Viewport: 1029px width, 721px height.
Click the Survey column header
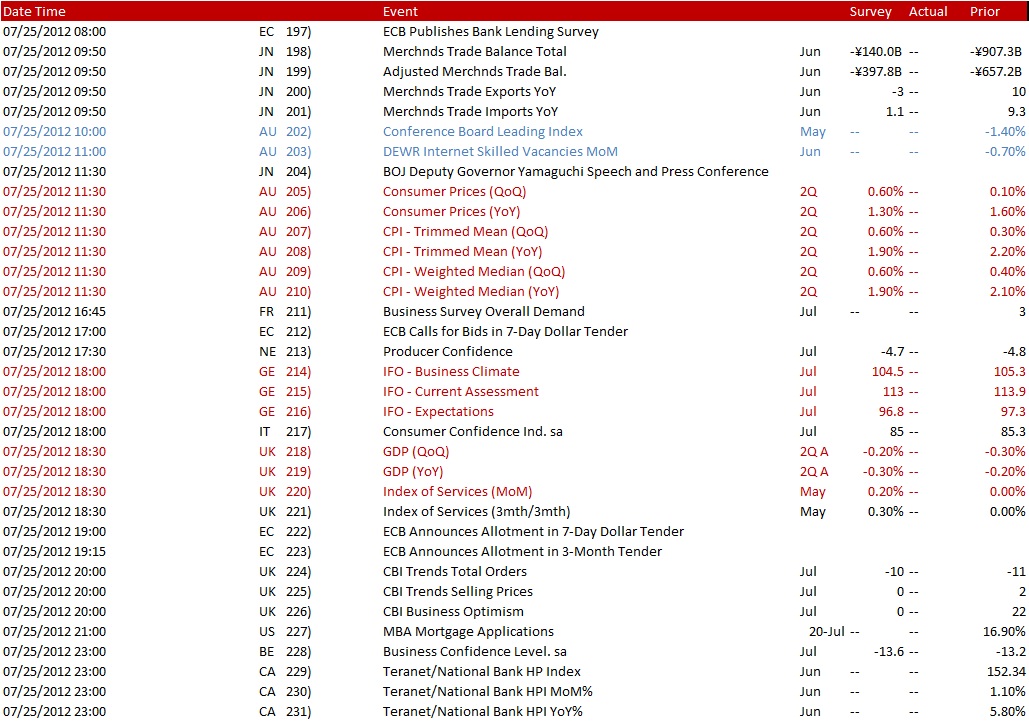870,11
